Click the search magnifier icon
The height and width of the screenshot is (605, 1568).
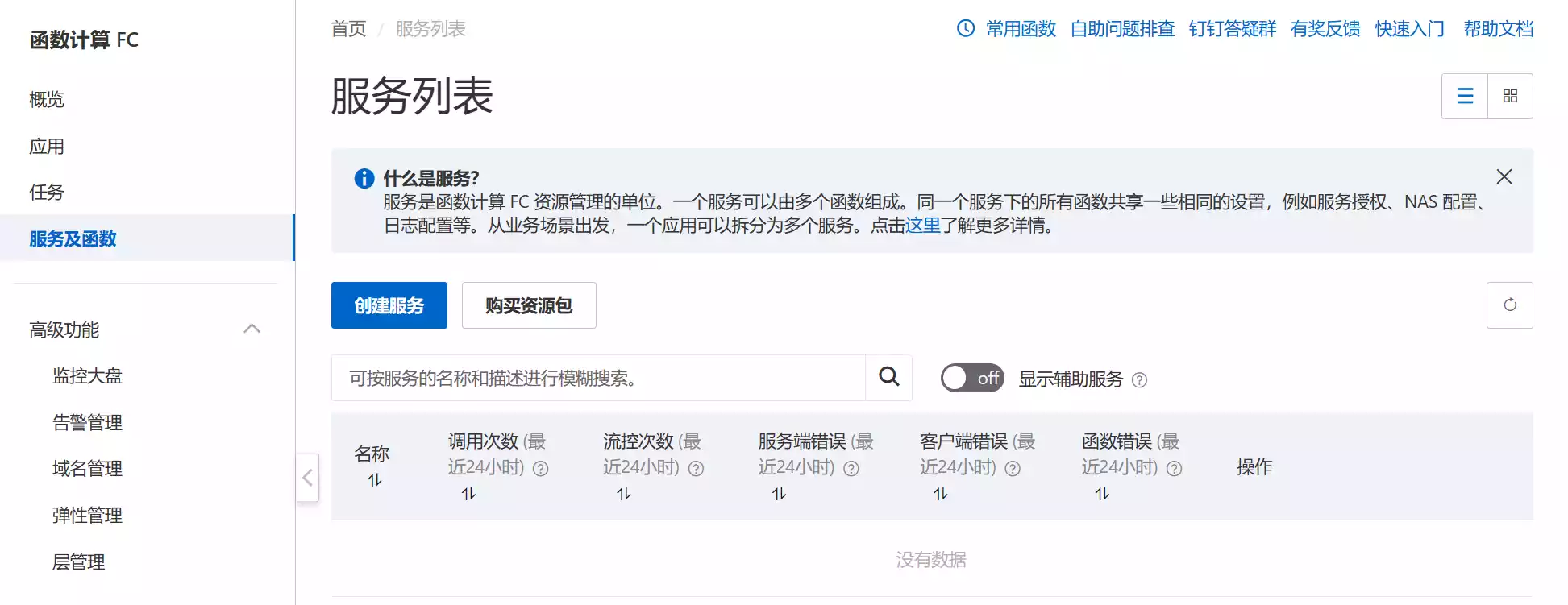pyautogui.click(x=888, y=377)
